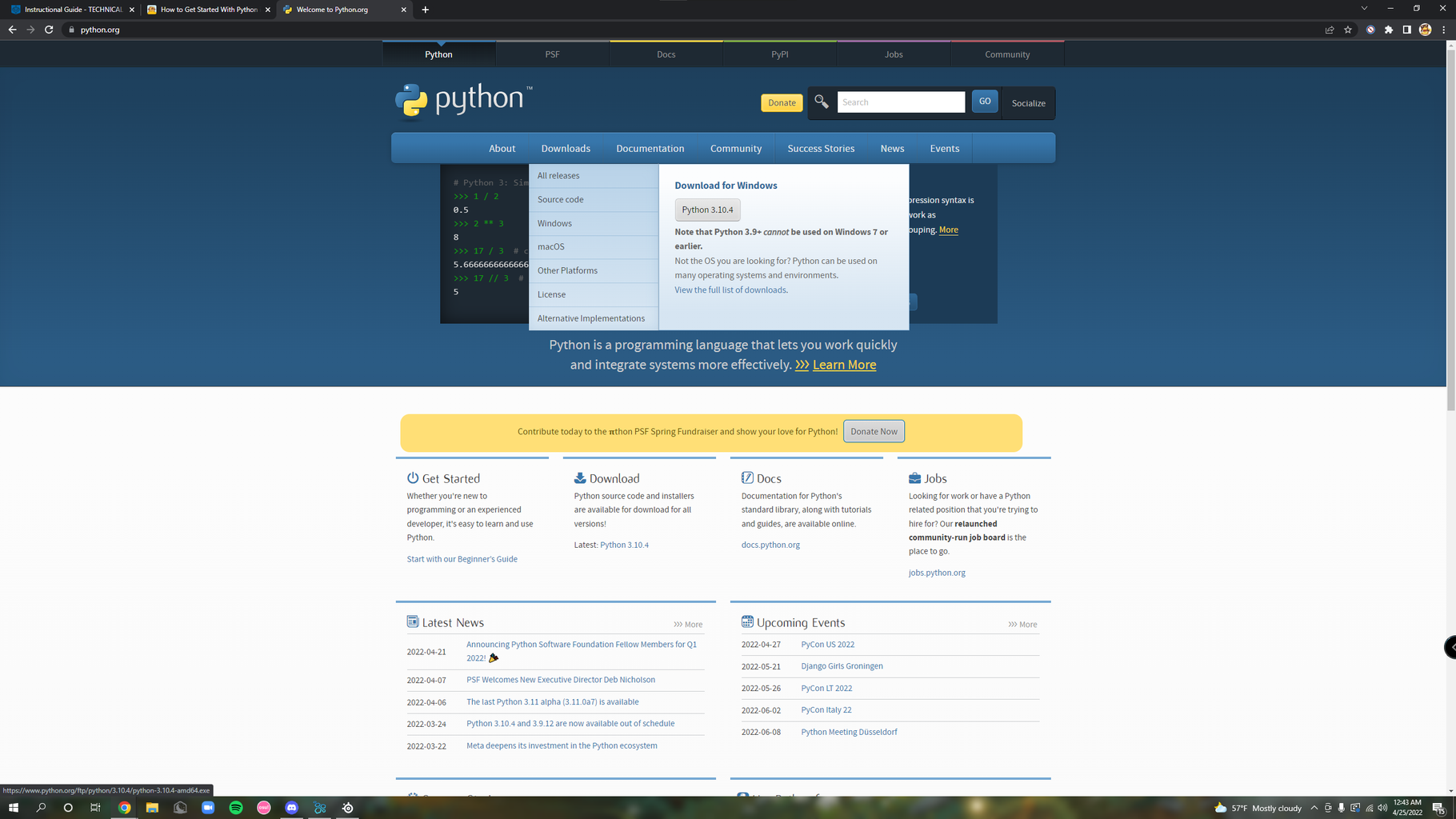
Task: Click the Download section's download icon
Action: [x=580, y=477]
